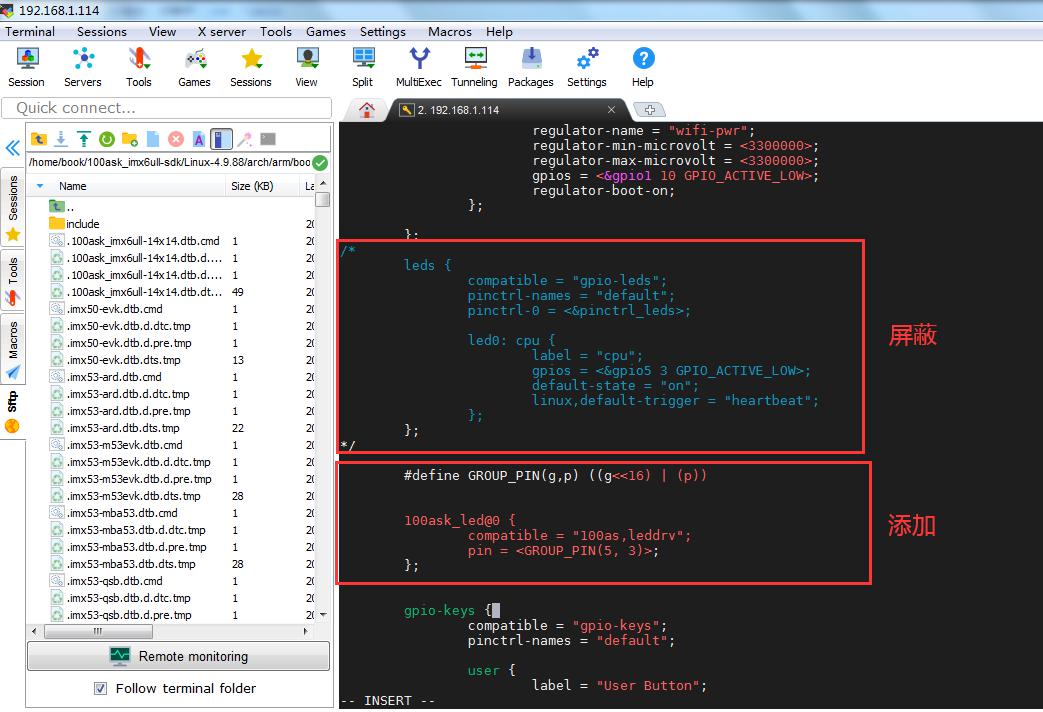
Task: Click file list horizontal scrollbar right arrow
Action: [x=305, y=631]
